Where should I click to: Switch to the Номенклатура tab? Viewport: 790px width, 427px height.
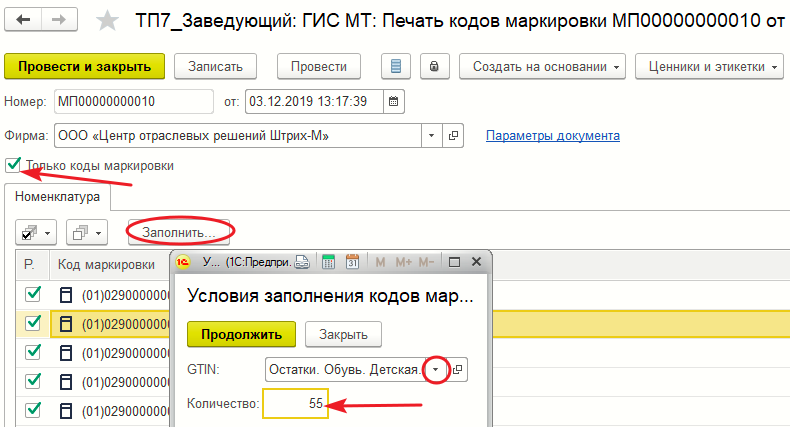coord(57,197)
